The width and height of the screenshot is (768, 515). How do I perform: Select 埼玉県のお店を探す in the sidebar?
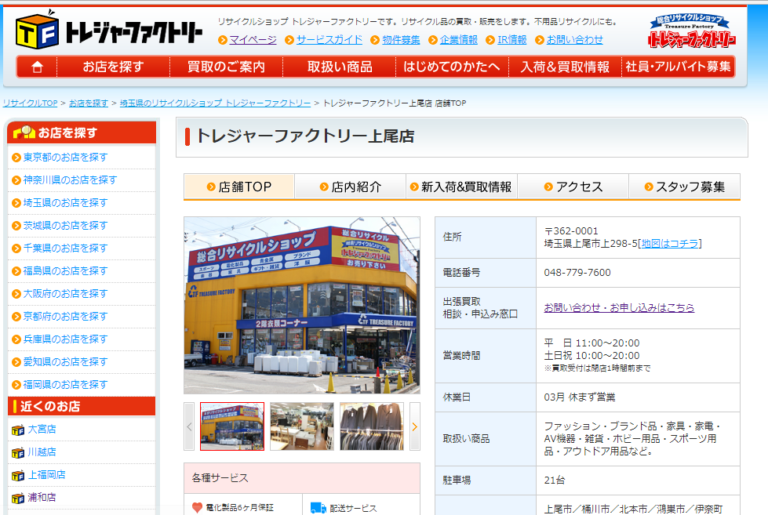coord(65,203)
